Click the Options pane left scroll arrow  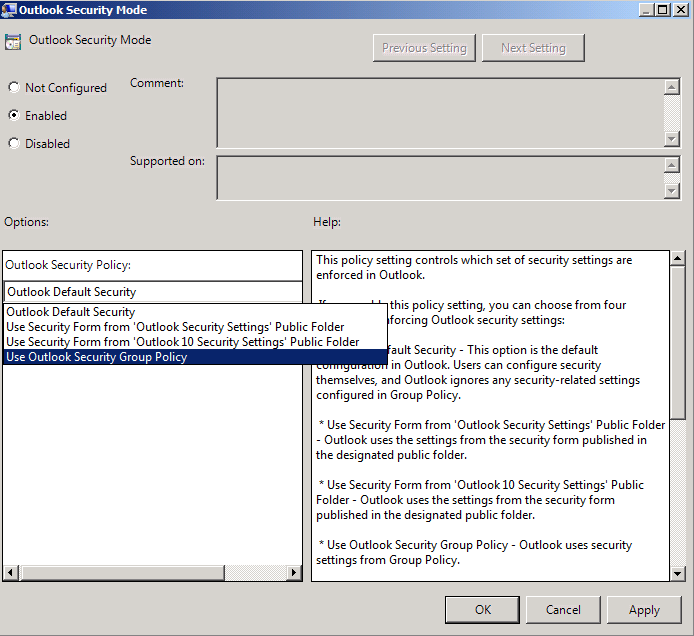tap(10, 573)
